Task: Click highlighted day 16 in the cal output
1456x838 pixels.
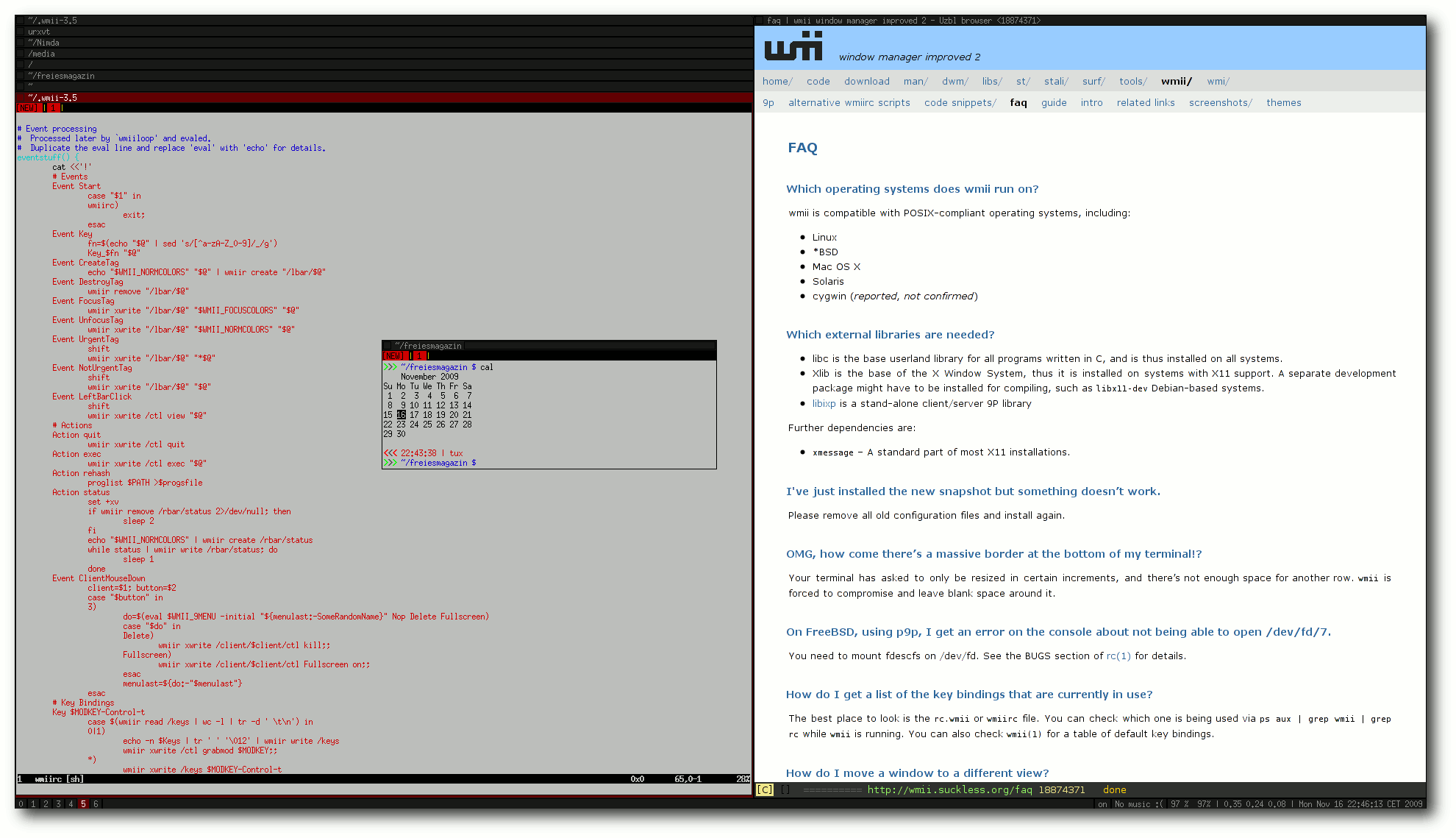Action: coord(402,415)
